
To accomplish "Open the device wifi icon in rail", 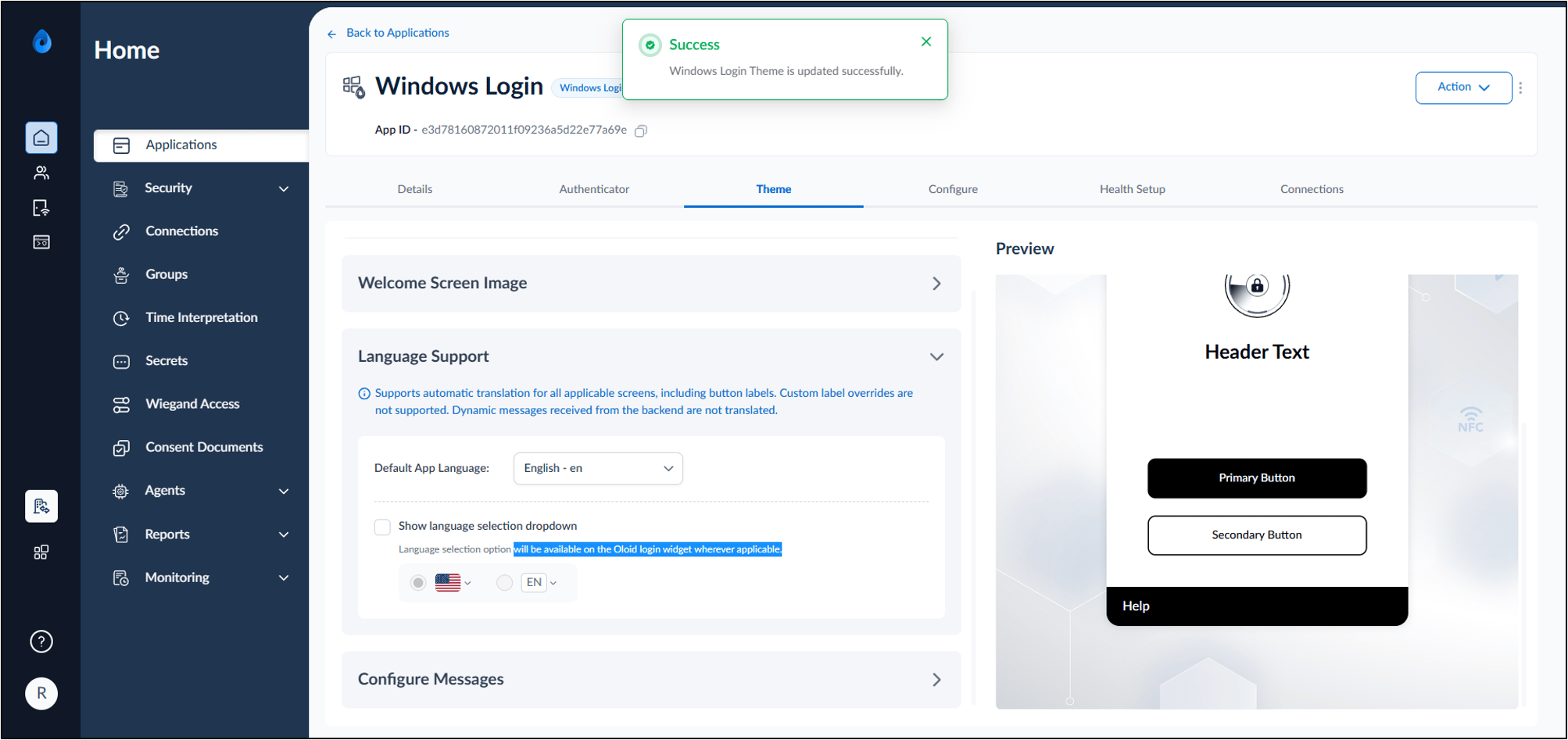I will pos(41,208).
